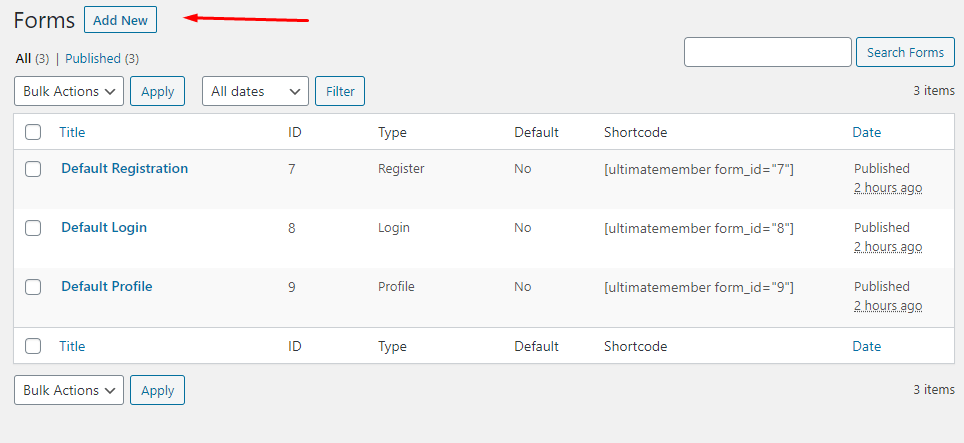Screen dimensions: 964x443
Task: Check the Default Login row checkbox
Action: pyautogui.click(x=33, y=228)
